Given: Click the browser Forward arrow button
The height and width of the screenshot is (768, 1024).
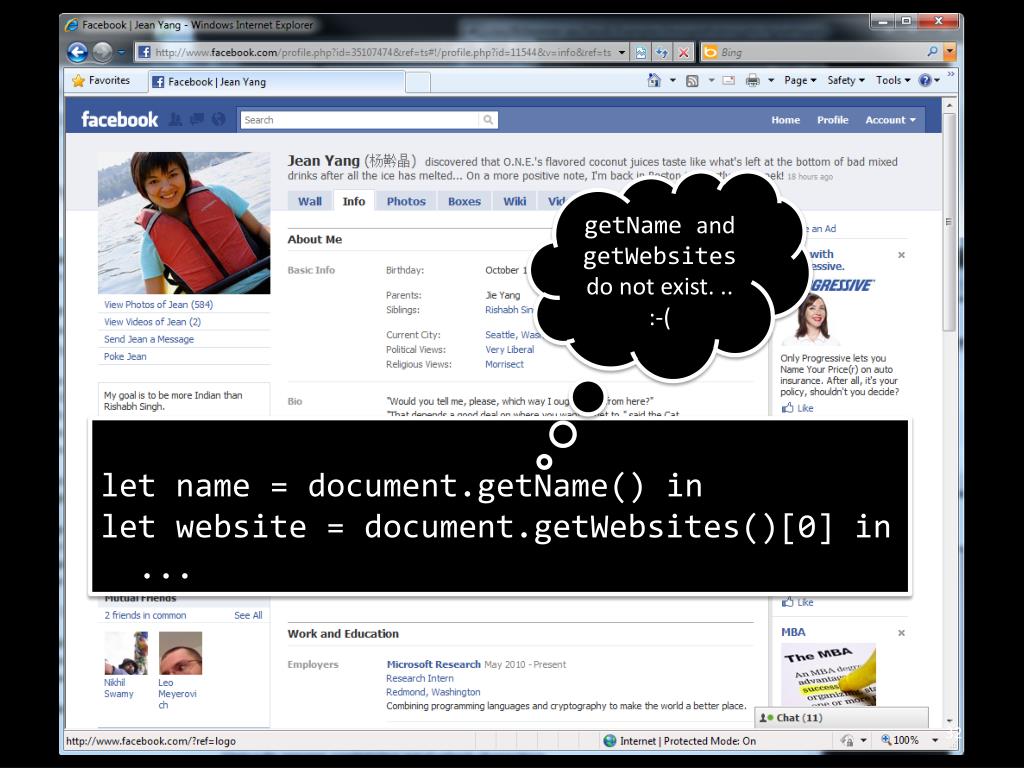Looking at the screenshot, I should 103,52.
